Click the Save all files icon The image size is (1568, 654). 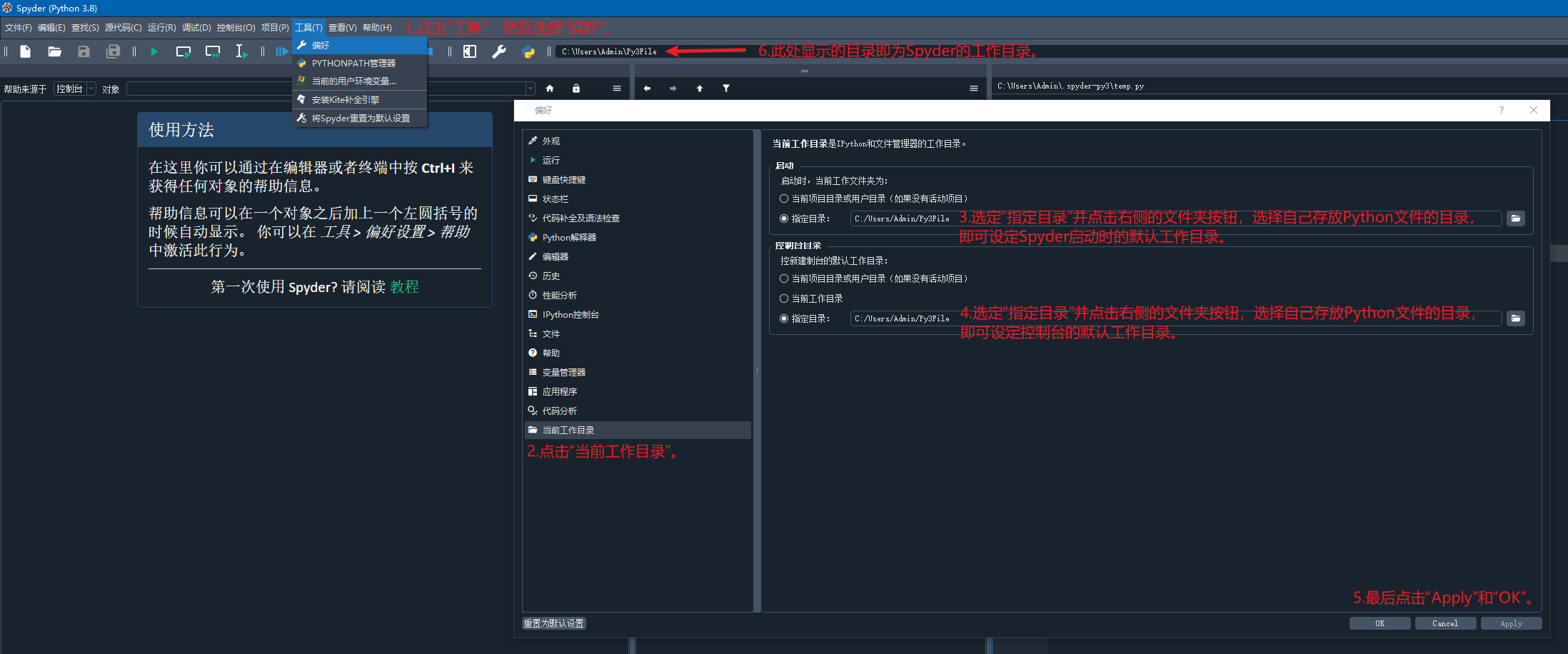tap(113, 51)
